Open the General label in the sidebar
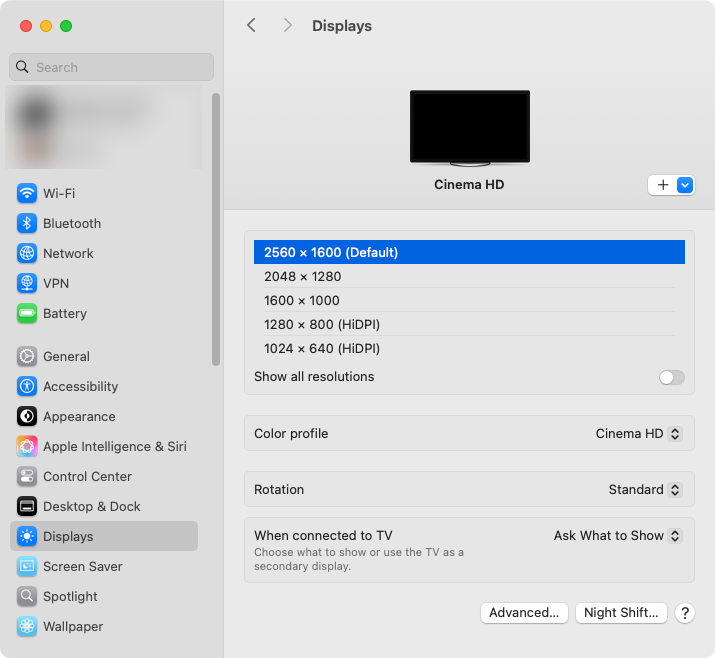The image size is (715, 658). click(66, 356)
